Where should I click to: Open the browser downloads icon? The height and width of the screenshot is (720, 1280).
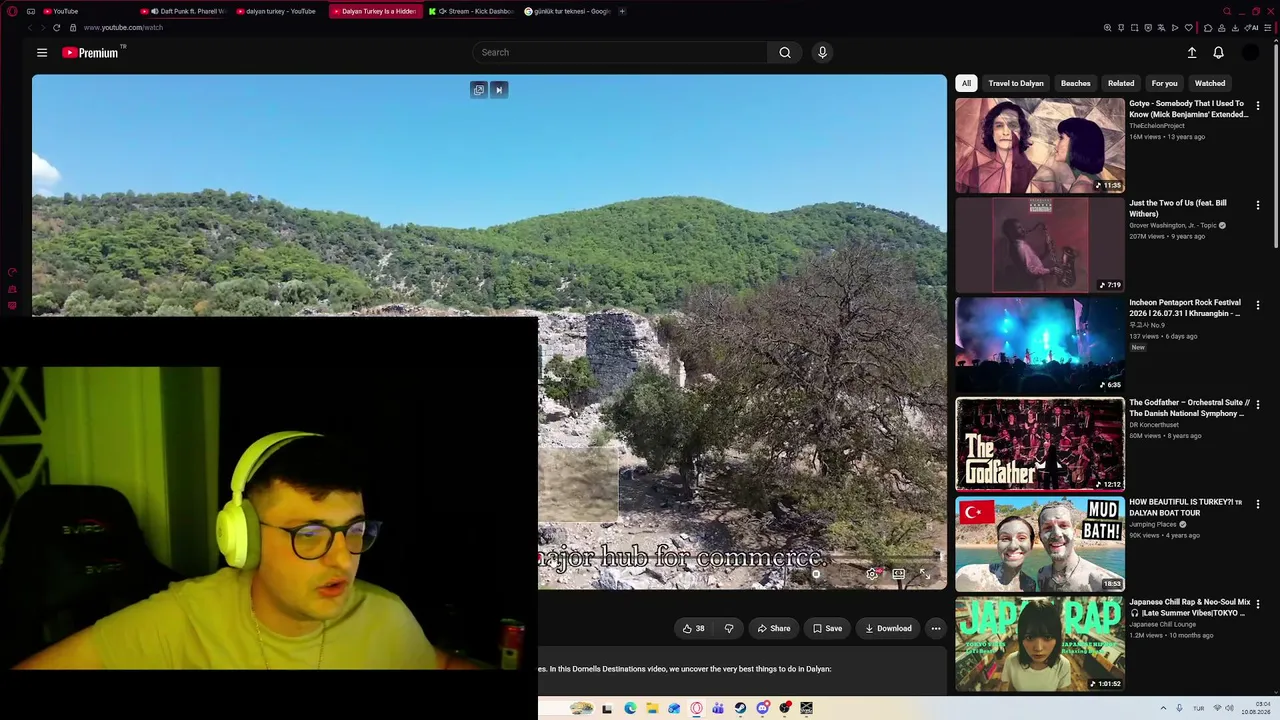[x=1236, y=28]
